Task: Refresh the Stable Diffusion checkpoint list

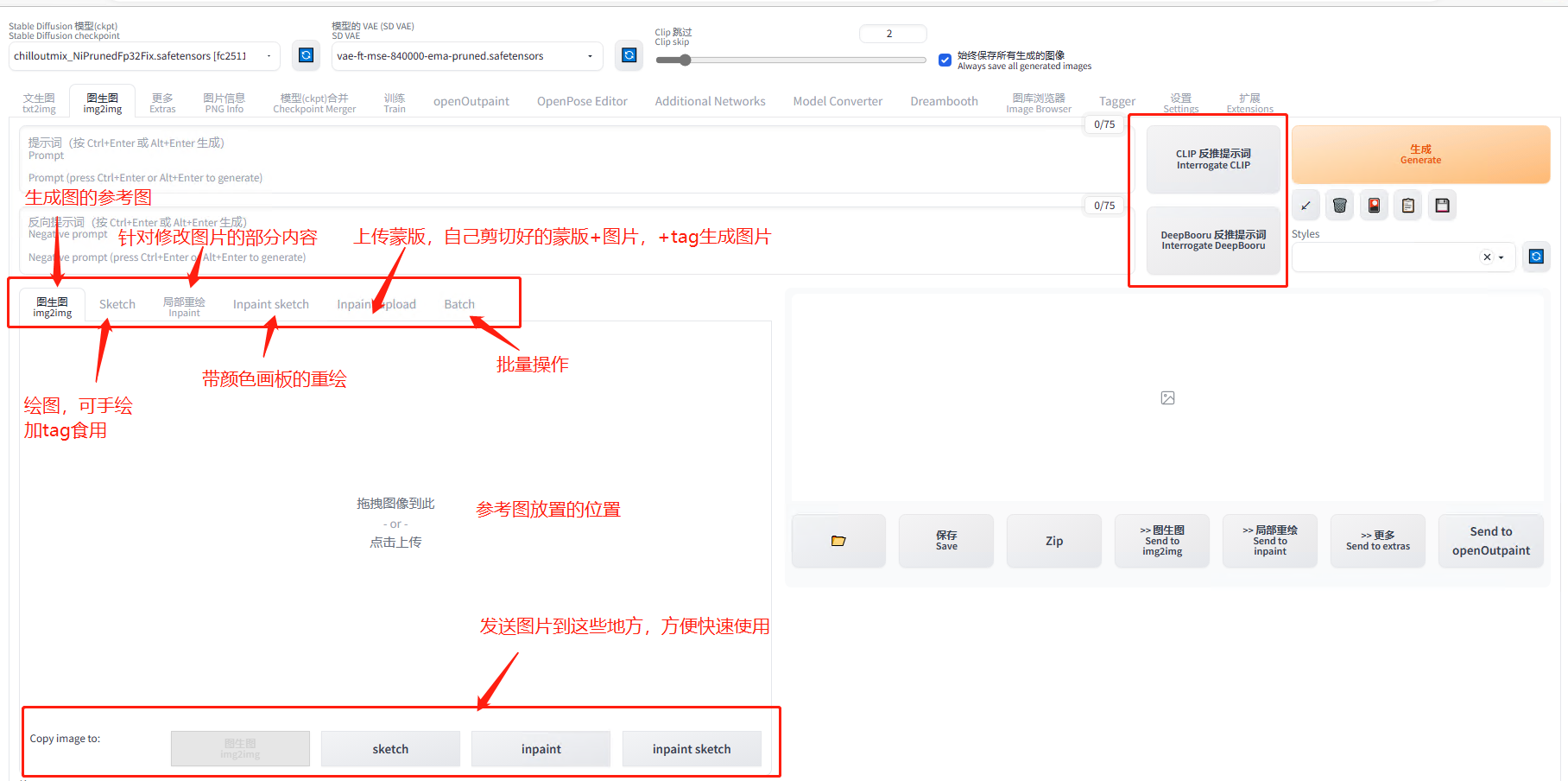Action: tap(306, 55)
